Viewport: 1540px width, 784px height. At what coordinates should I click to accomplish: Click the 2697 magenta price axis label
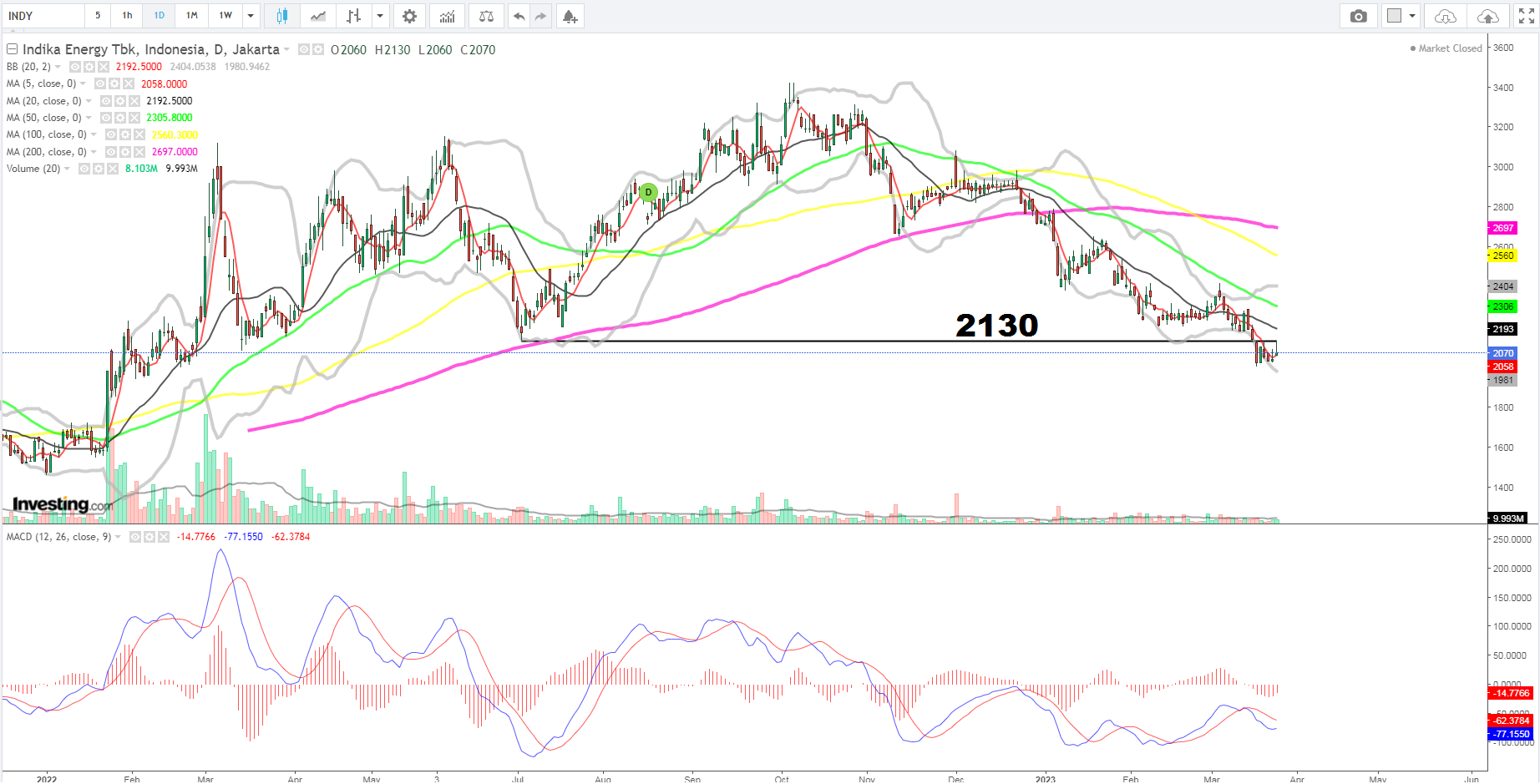click(1503, 228)
